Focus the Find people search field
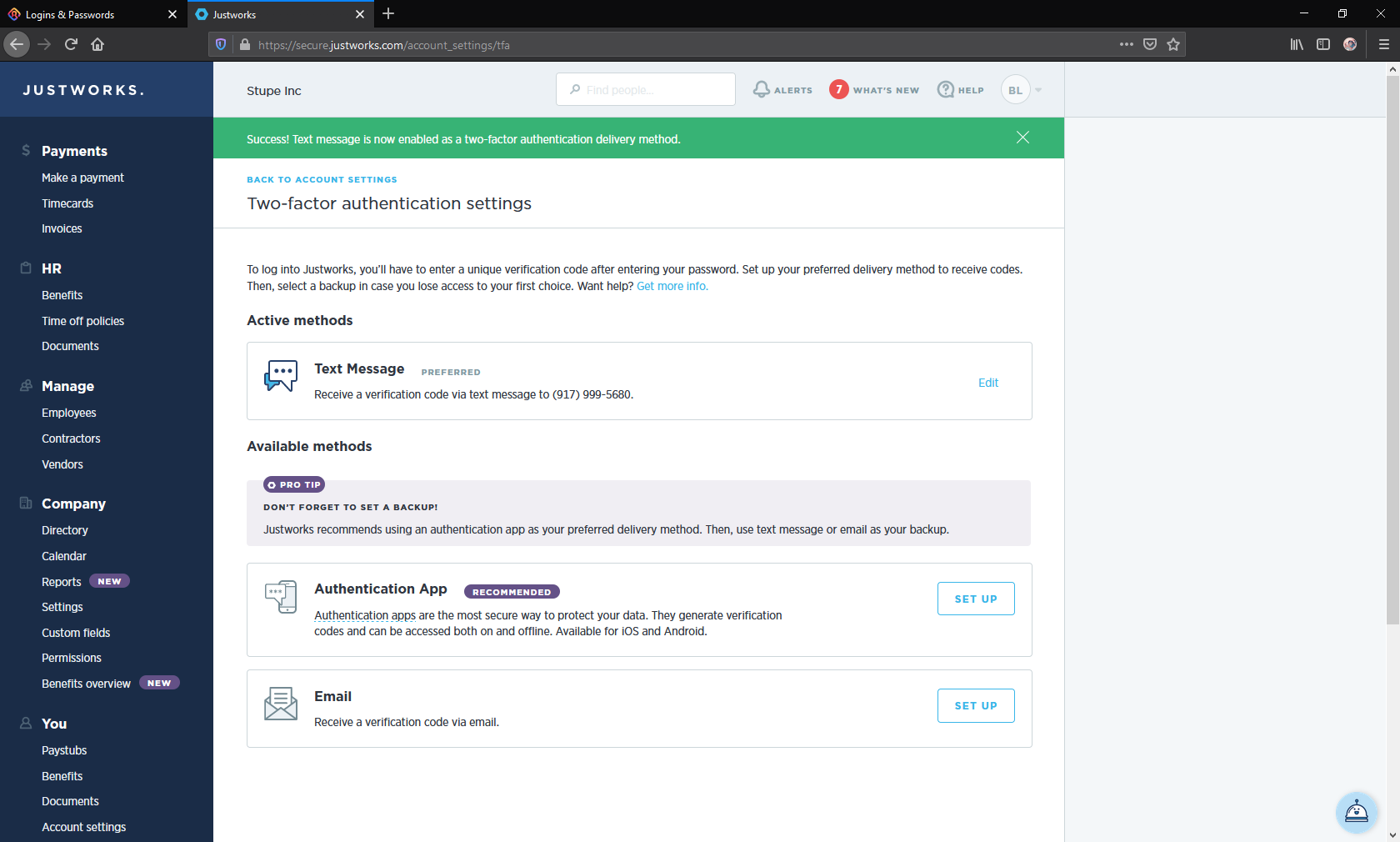The image size is (1400, 842). [646, 89]
